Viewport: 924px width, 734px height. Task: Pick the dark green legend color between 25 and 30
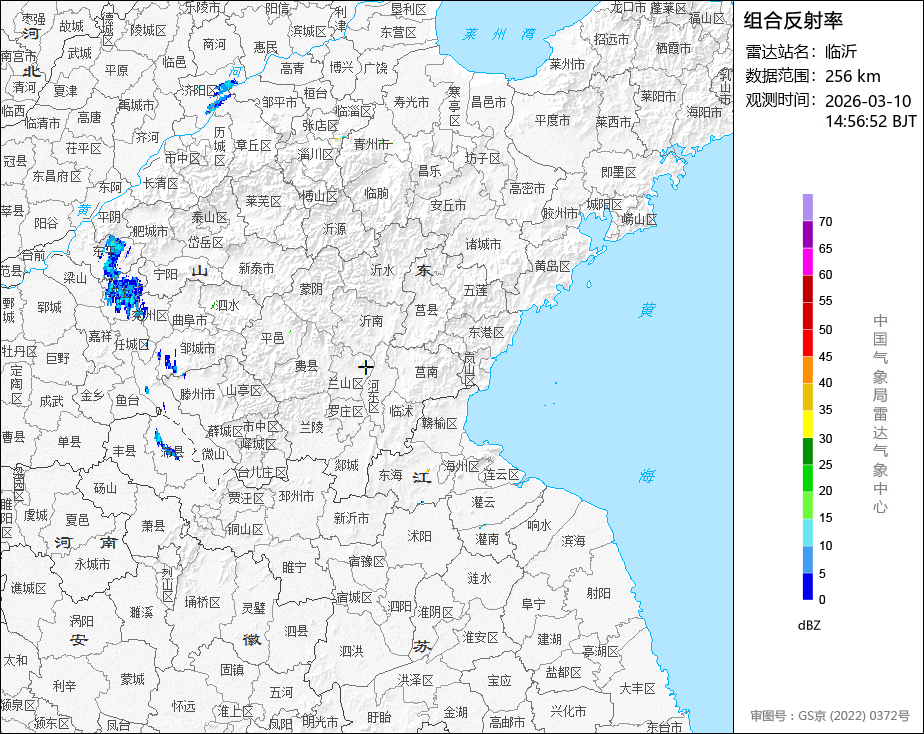pyautogui.click(x=808, y=451)
